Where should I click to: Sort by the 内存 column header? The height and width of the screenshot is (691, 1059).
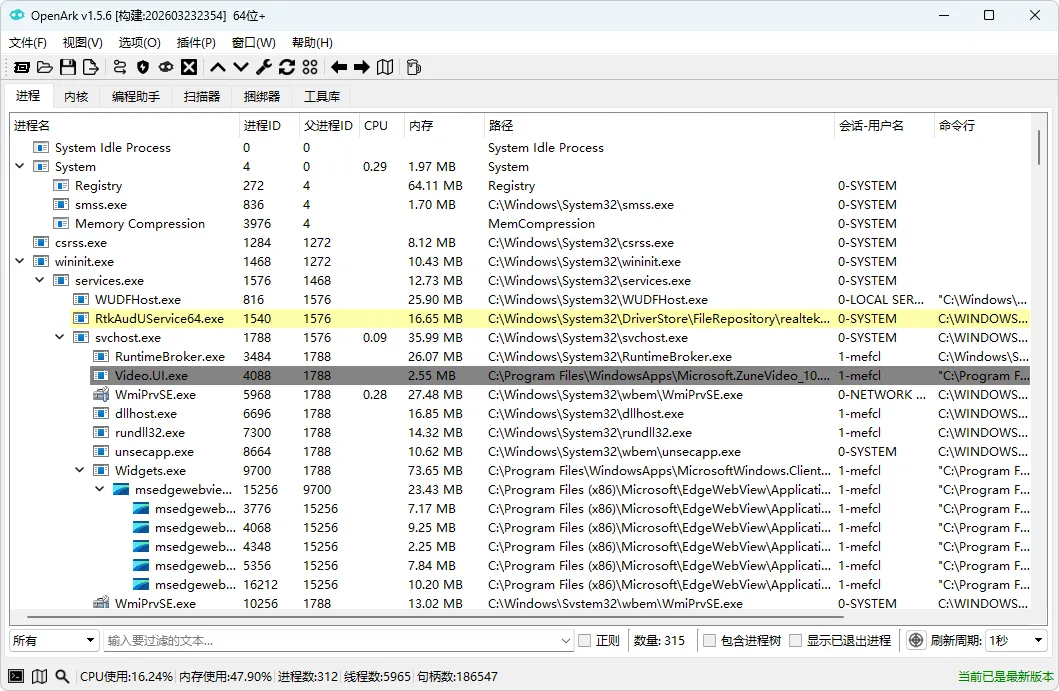pos(444,126)
